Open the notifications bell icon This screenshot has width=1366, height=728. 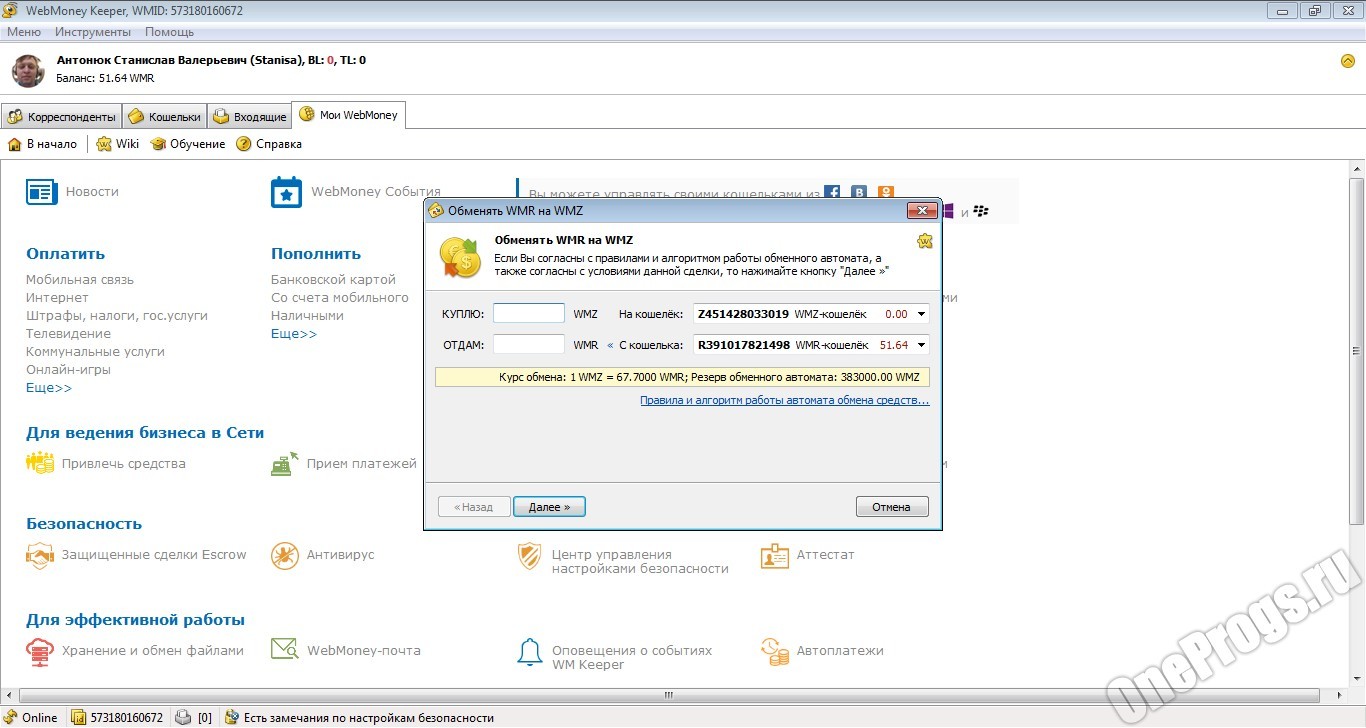coord(530,652)
